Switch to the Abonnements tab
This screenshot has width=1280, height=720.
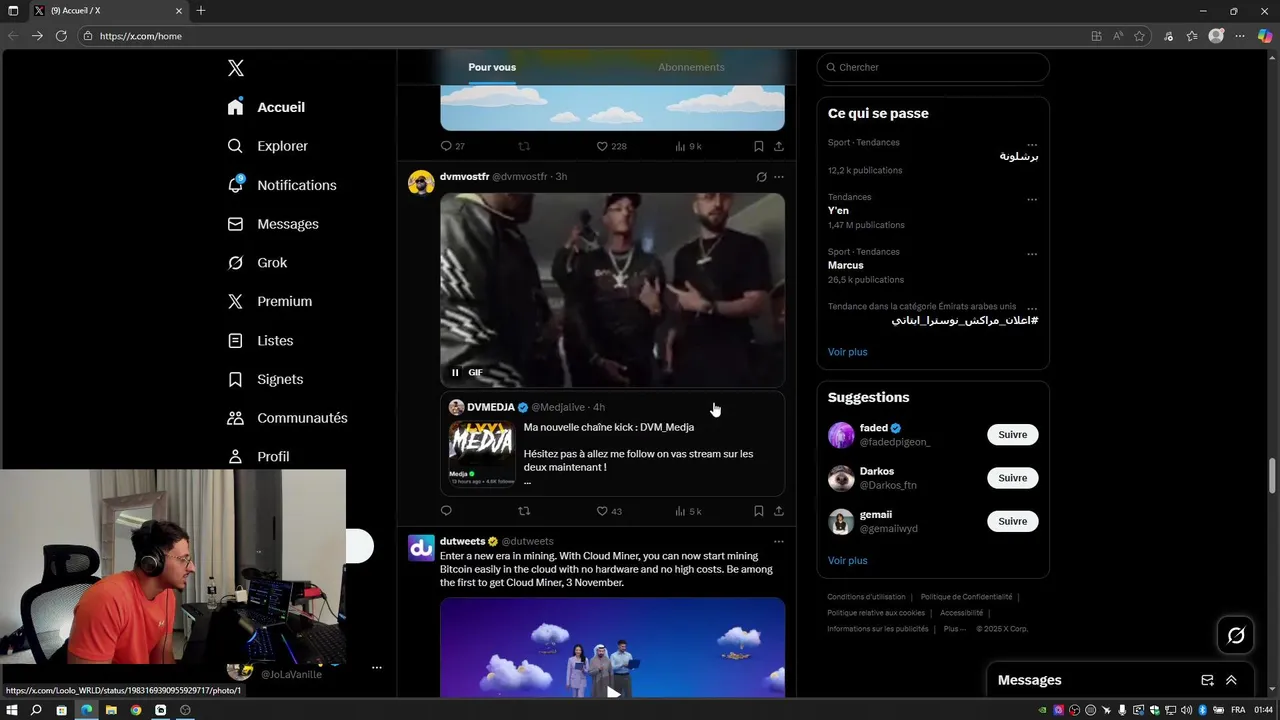(691, 67)
